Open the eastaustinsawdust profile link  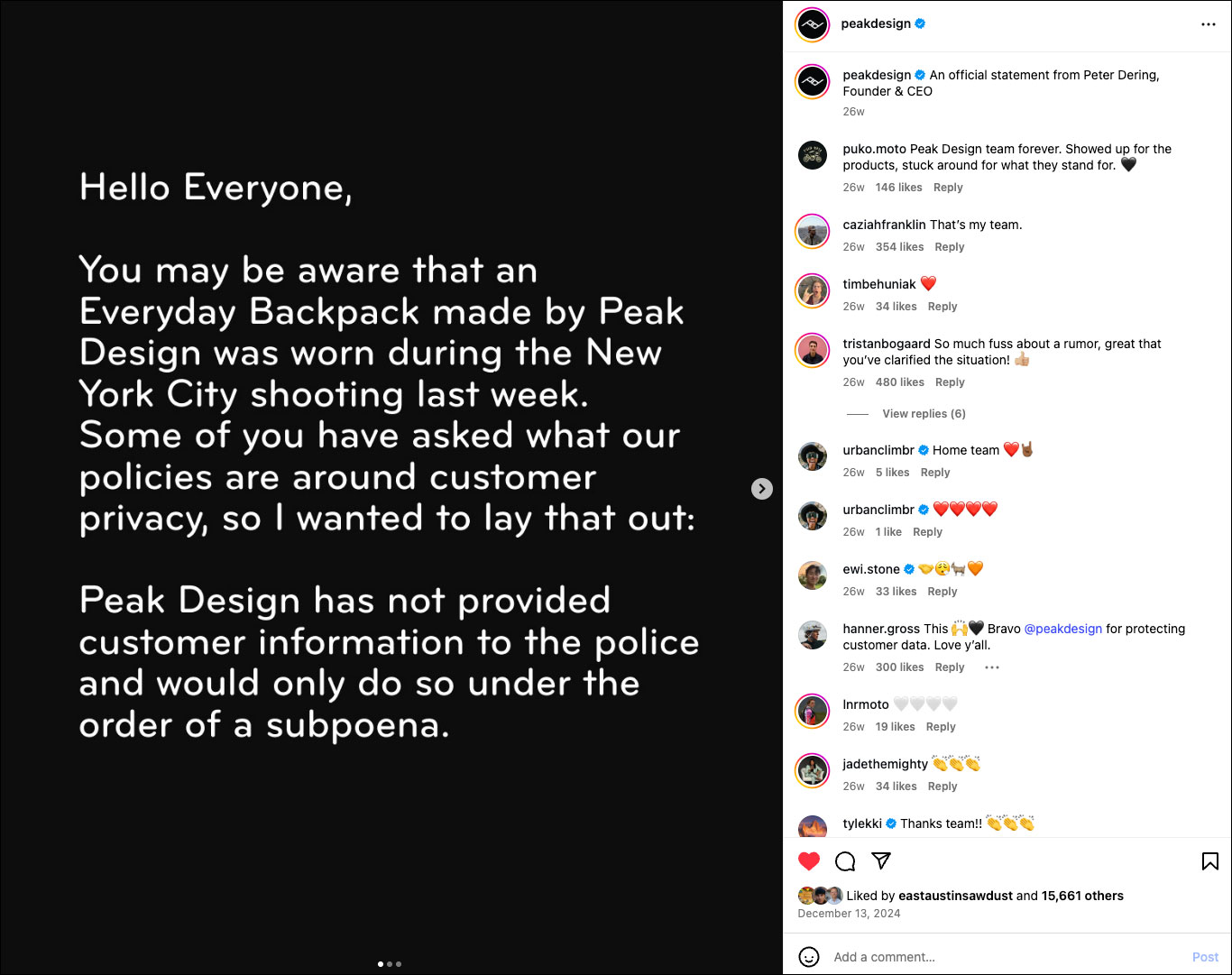point(955,896)
